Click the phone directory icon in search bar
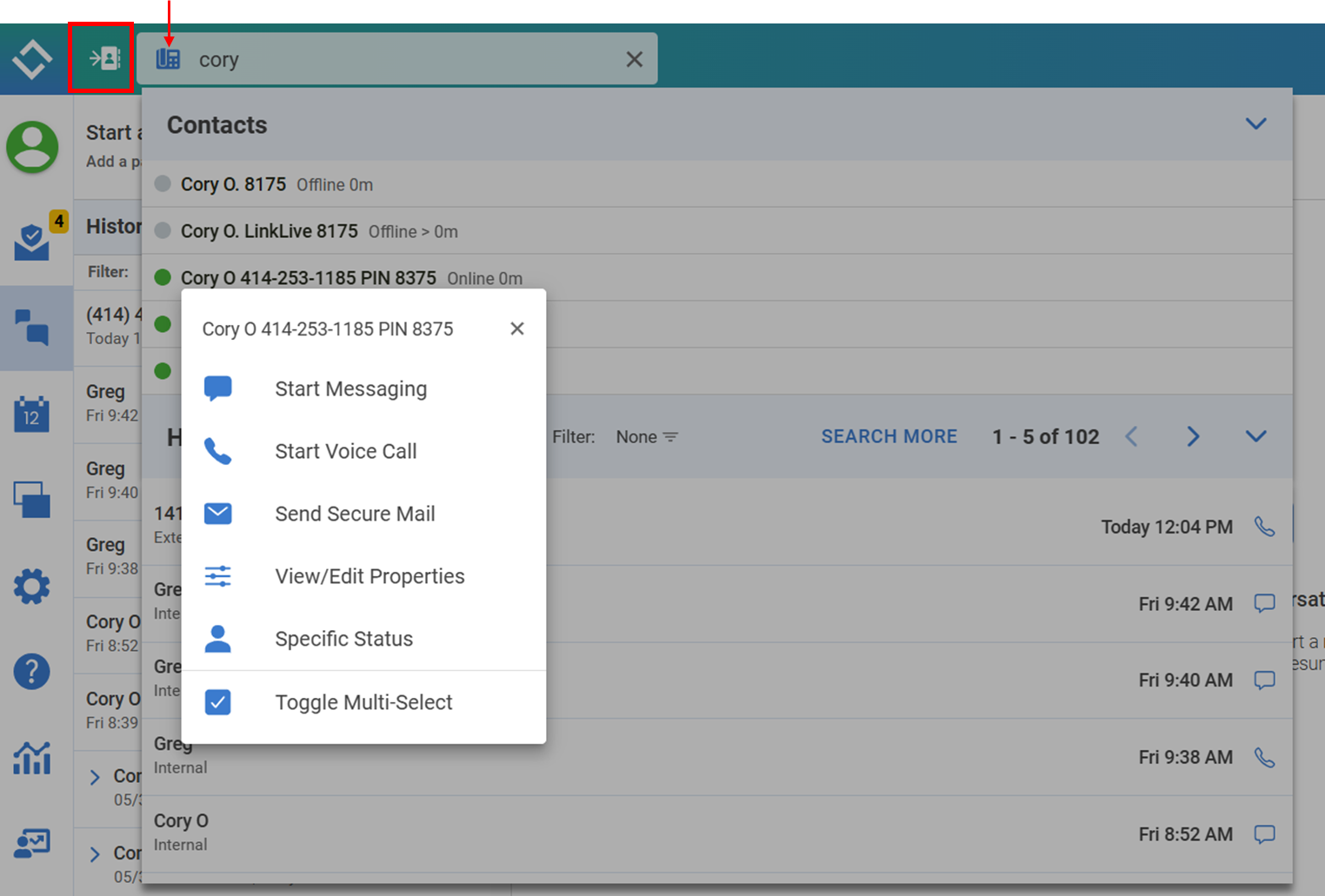This screenshot has width=1325, height=896. [x=168, y=59]
